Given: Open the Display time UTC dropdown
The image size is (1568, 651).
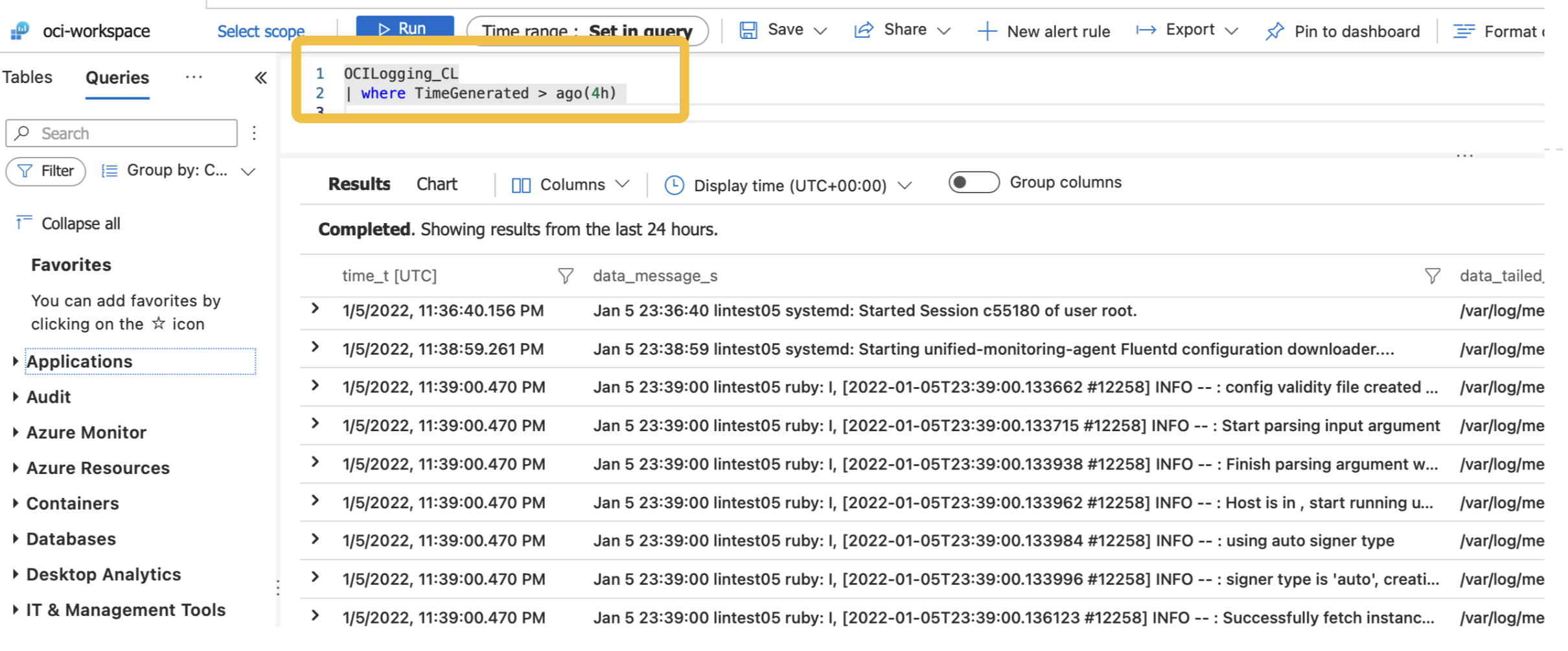Looking at the screenshot, I should click(788, 185).
